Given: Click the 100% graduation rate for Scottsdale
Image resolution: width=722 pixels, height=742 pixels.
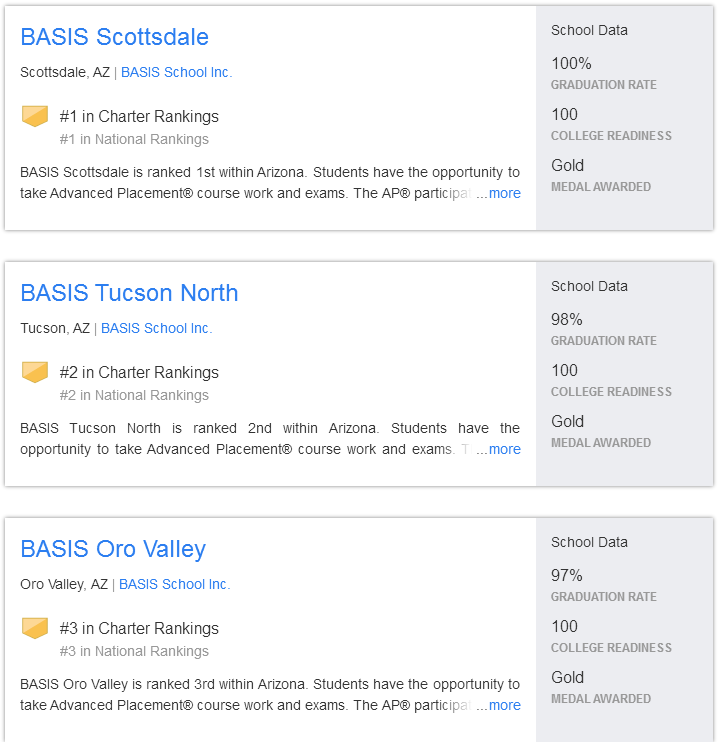Looking at the screenshot, I should tap(571, 63).
